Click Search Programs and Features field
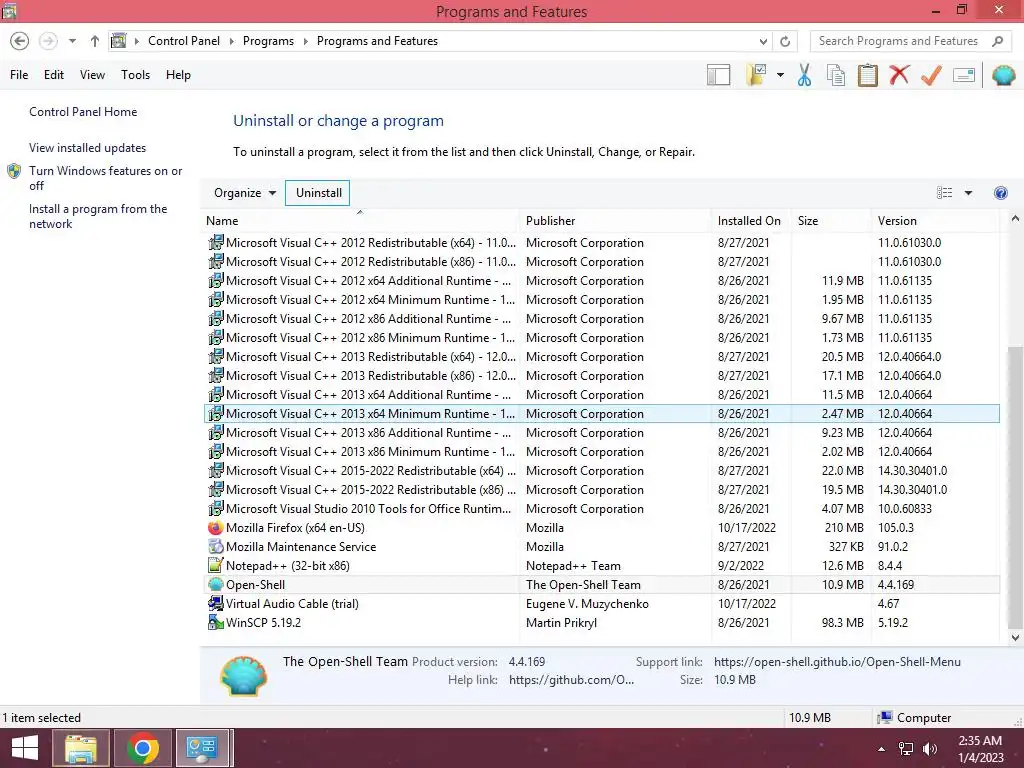The height and width of the screenshot is (768, 1024). (898, 41)
